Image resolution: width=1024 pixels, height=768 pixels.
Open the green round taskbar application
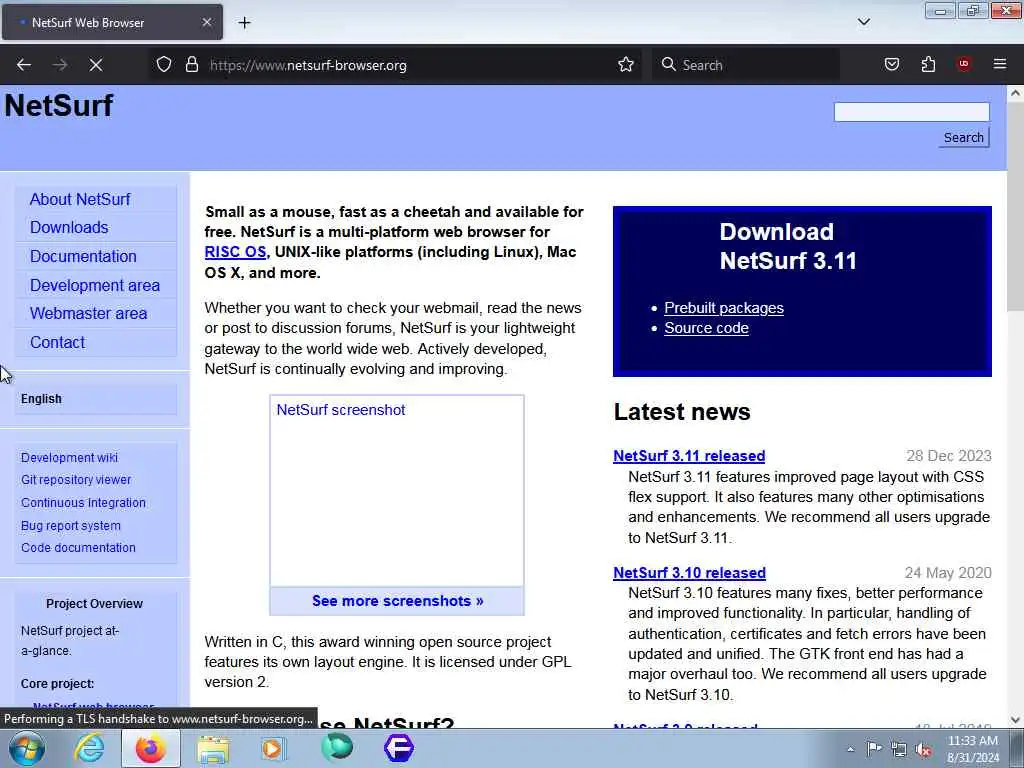pos(337,748)
